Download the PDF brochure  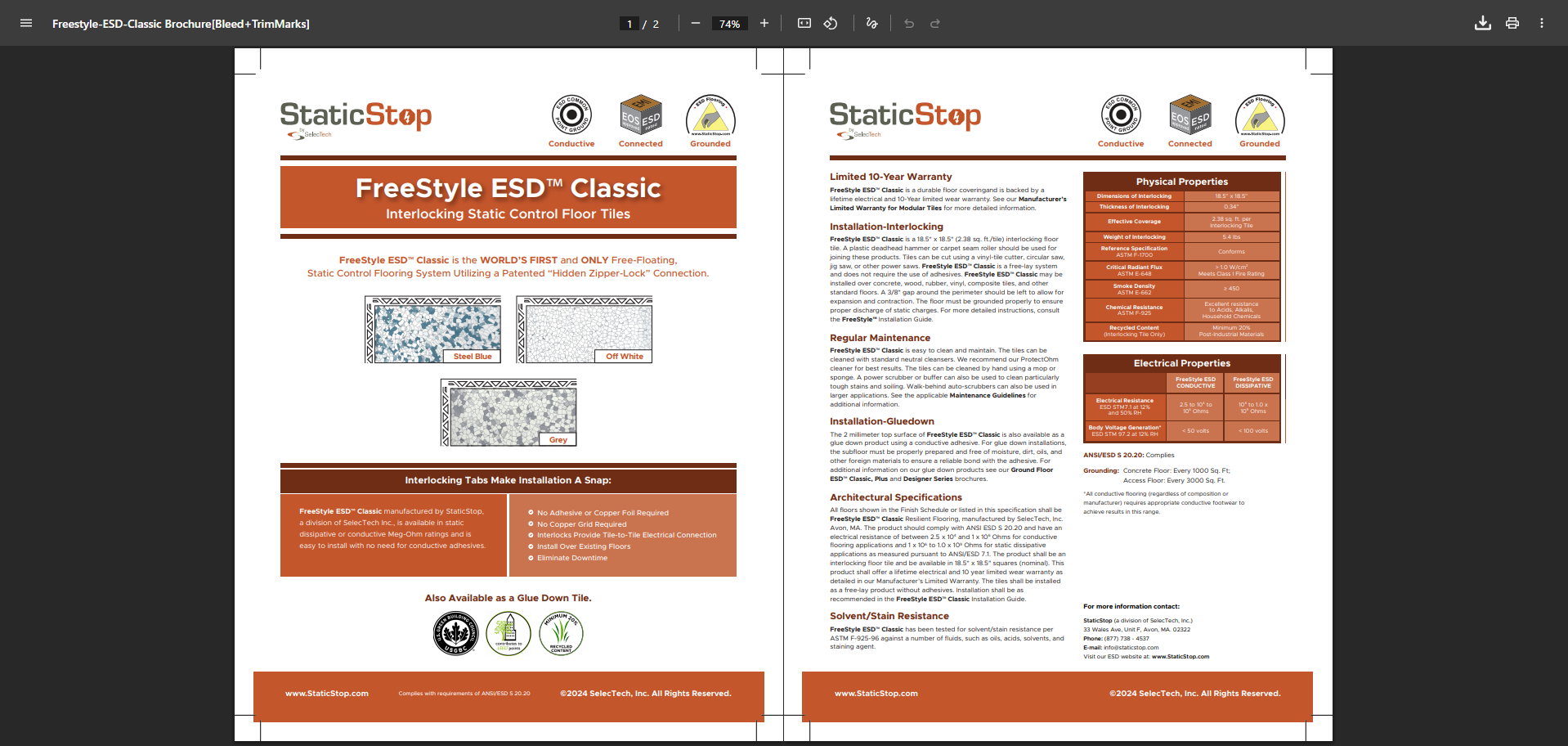point(1482,23)
